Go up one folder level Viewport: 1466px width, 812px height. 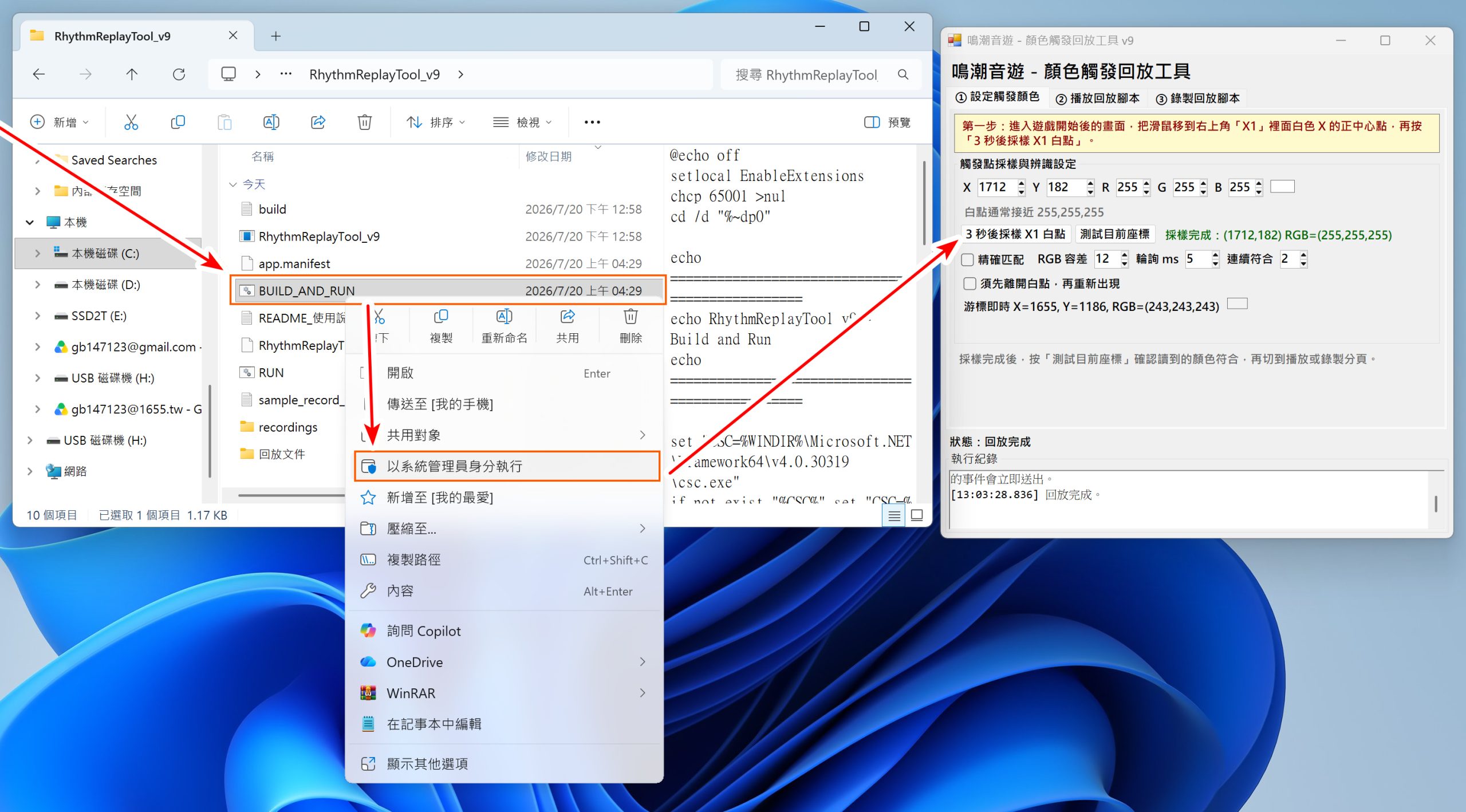[132, 74]
